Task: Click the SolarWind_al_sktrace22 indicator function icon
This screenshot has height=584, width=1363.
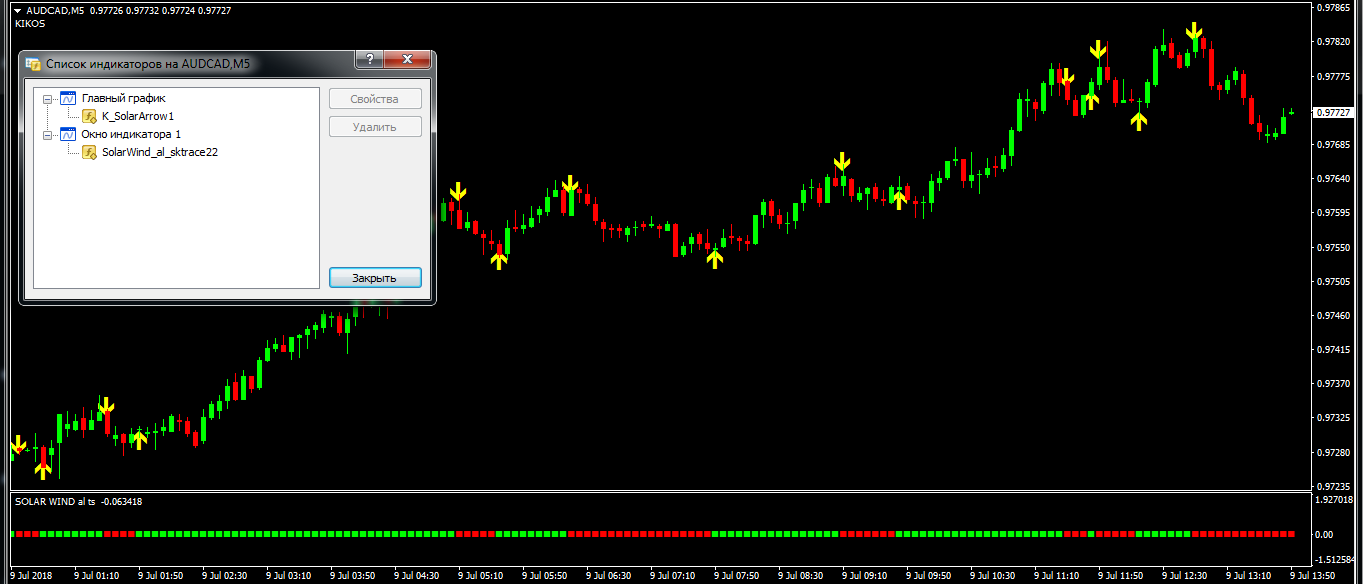Action: (89, 152)
